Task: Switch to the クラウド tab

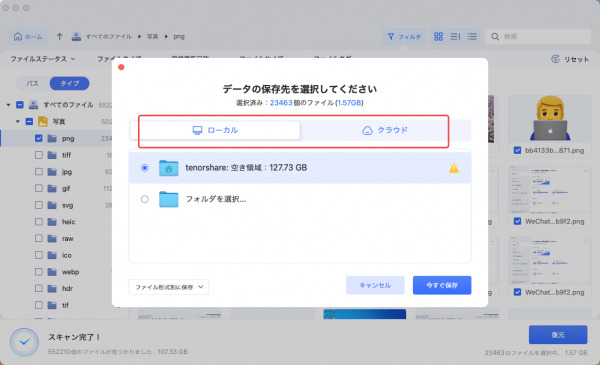Action: click(385, 130)
